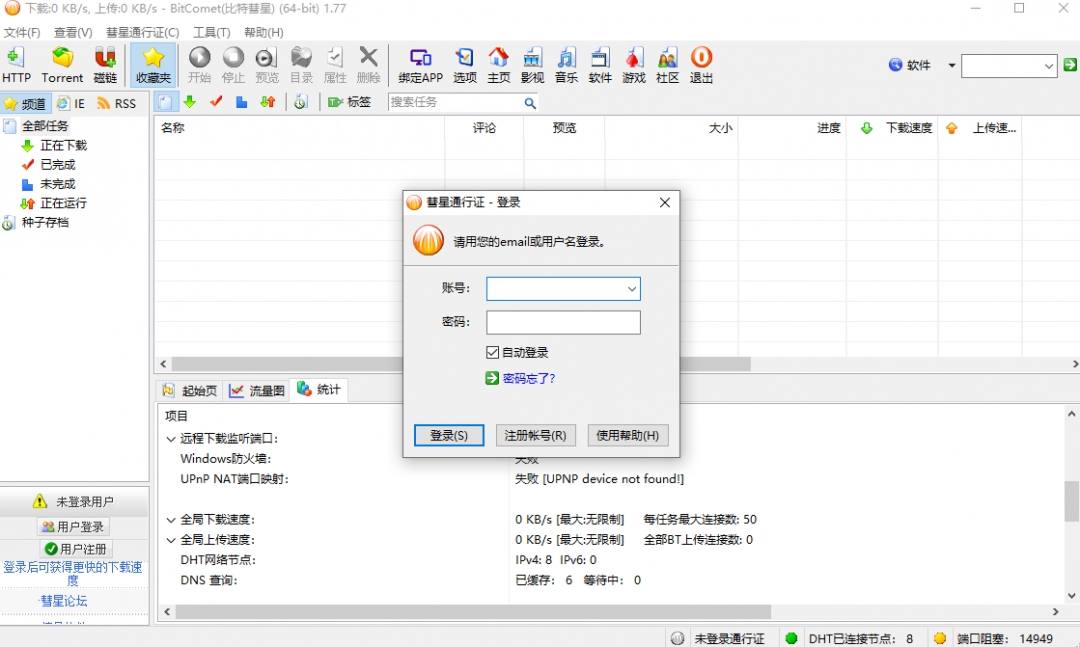
Task: Open the Community (社区) toolbar icon
Action: pos(667,65)
